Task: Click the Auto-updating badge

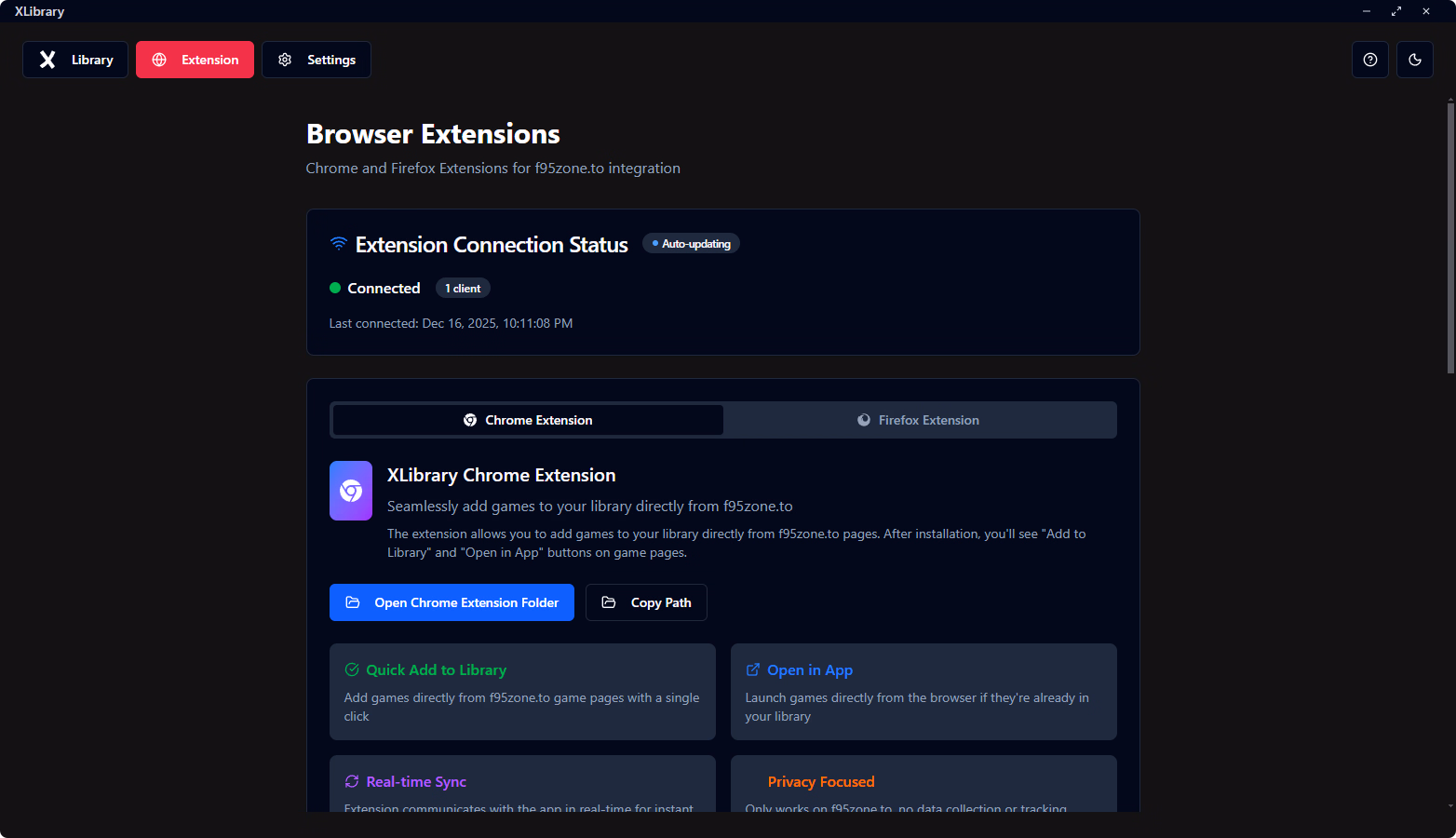Action: pyautogui.click(x=691, y=244)
